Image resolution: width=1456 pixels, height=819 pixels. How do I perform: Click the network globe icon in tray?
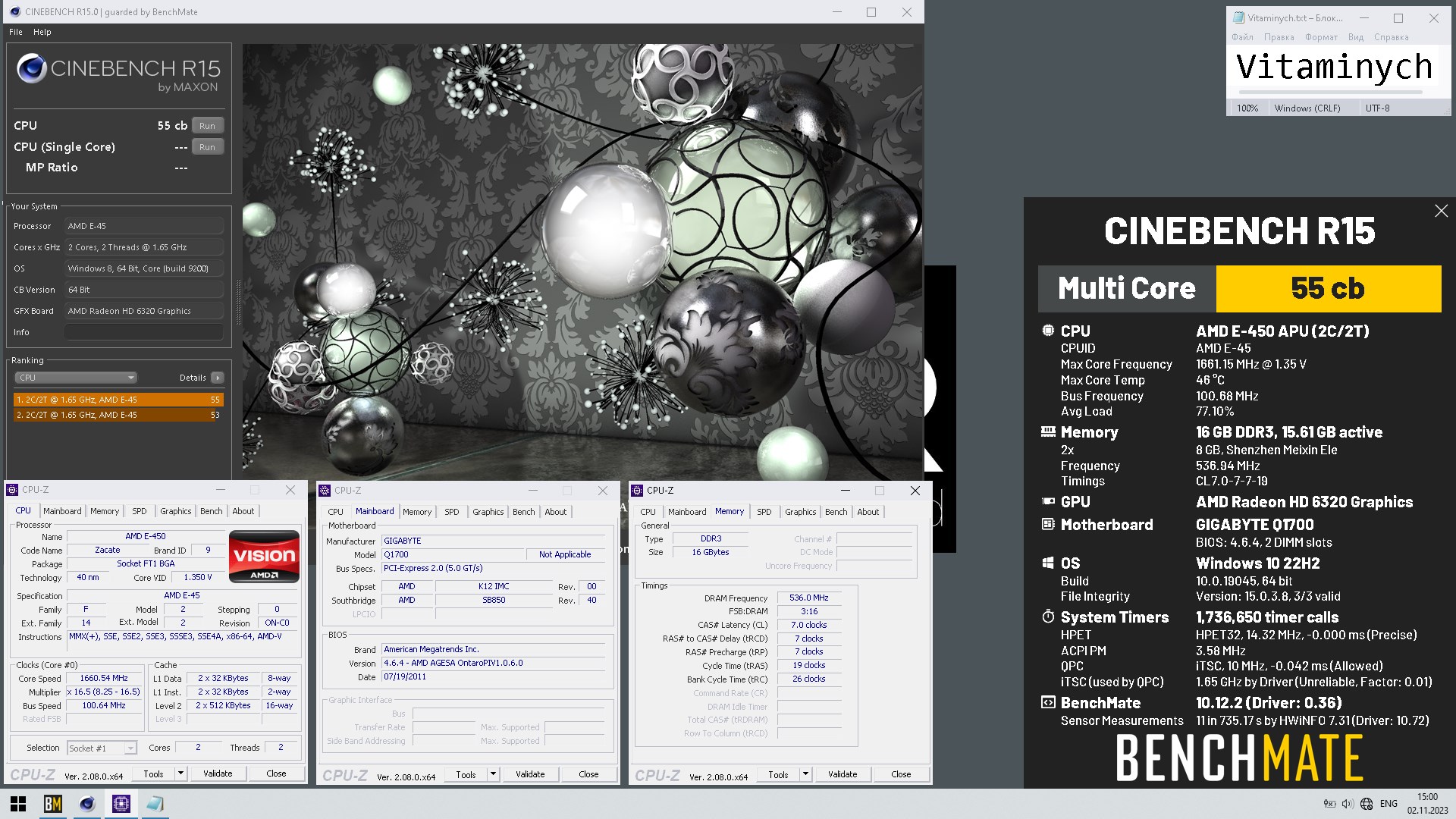click(x=1367, y=804)
